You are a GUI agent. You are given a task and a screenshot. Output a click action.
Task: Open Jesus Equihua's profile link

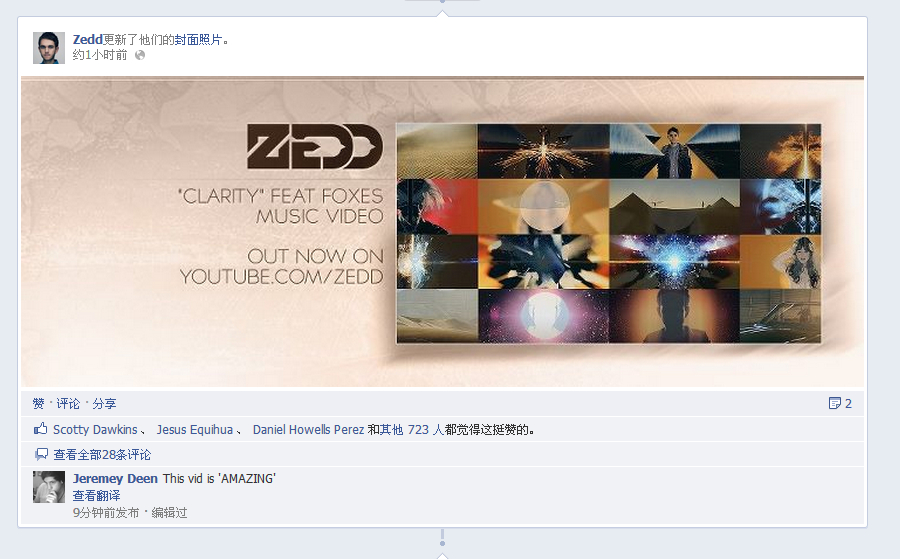click(195, 429)
